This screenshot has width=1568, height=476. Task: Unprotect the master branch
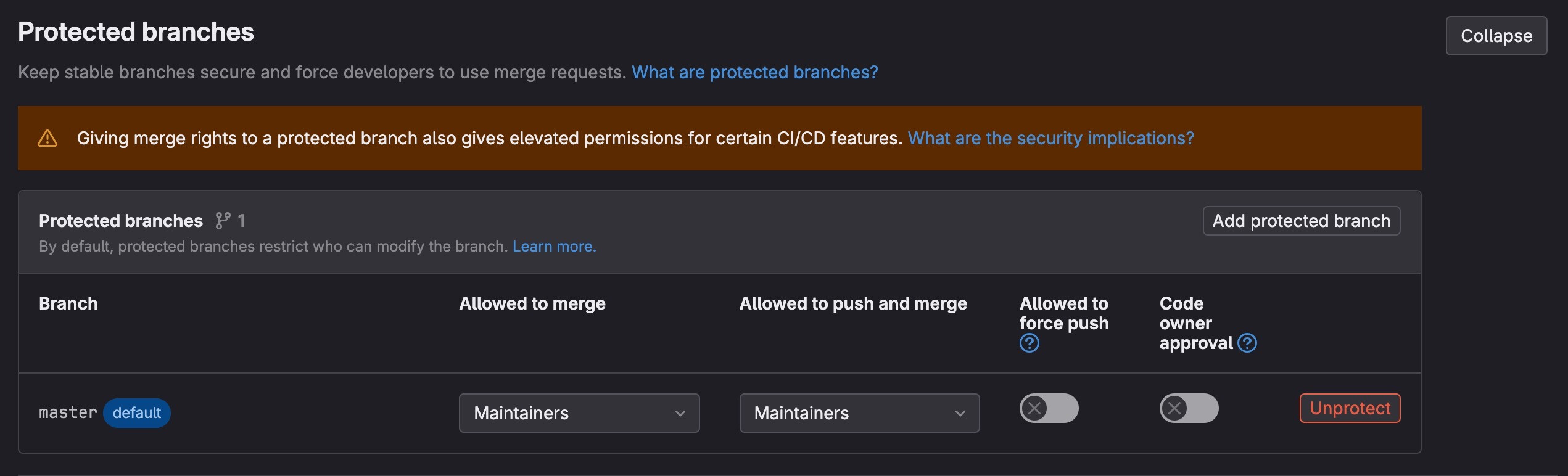tap(1350, 408)
